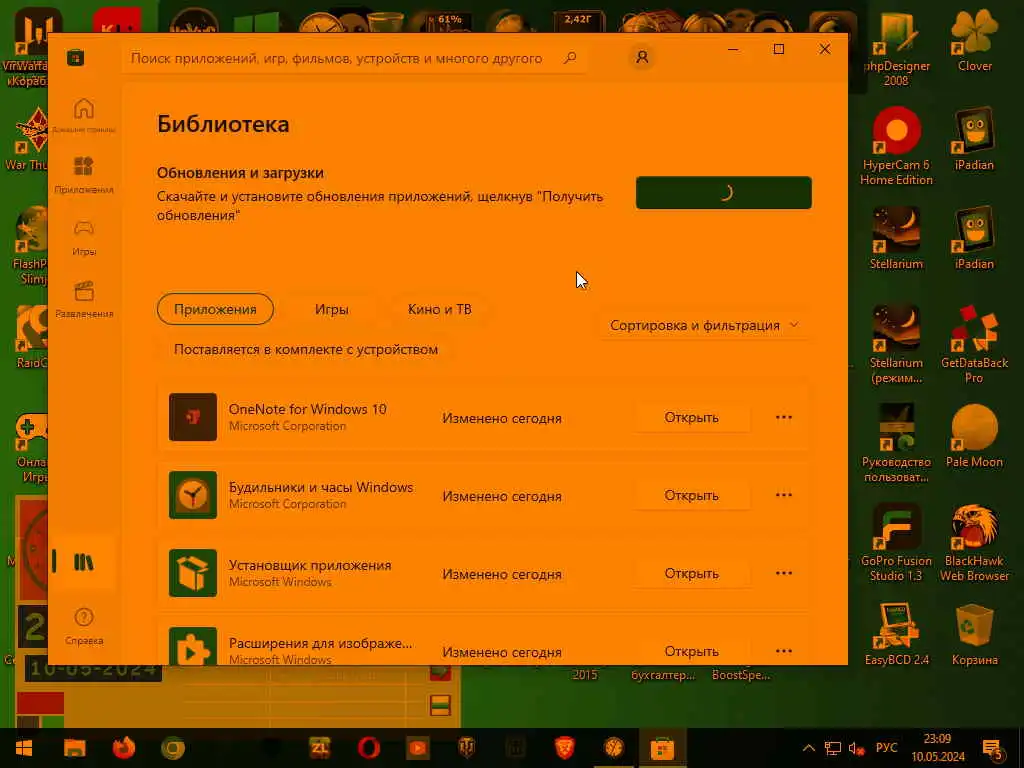Click the Image Extensions (Расширения для изображе...) app icon
The height and width of the screenshot is (768, 1024).
pos(193,647)
